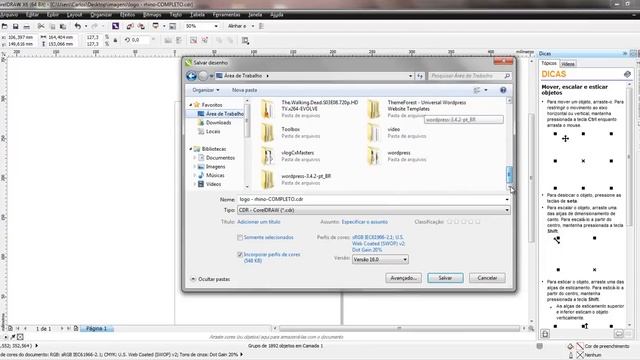Image resolution: width=640 pixels, height=360 pixels.
Task: Click the ungroup all icon in property bar
Action: coord(204,40)
